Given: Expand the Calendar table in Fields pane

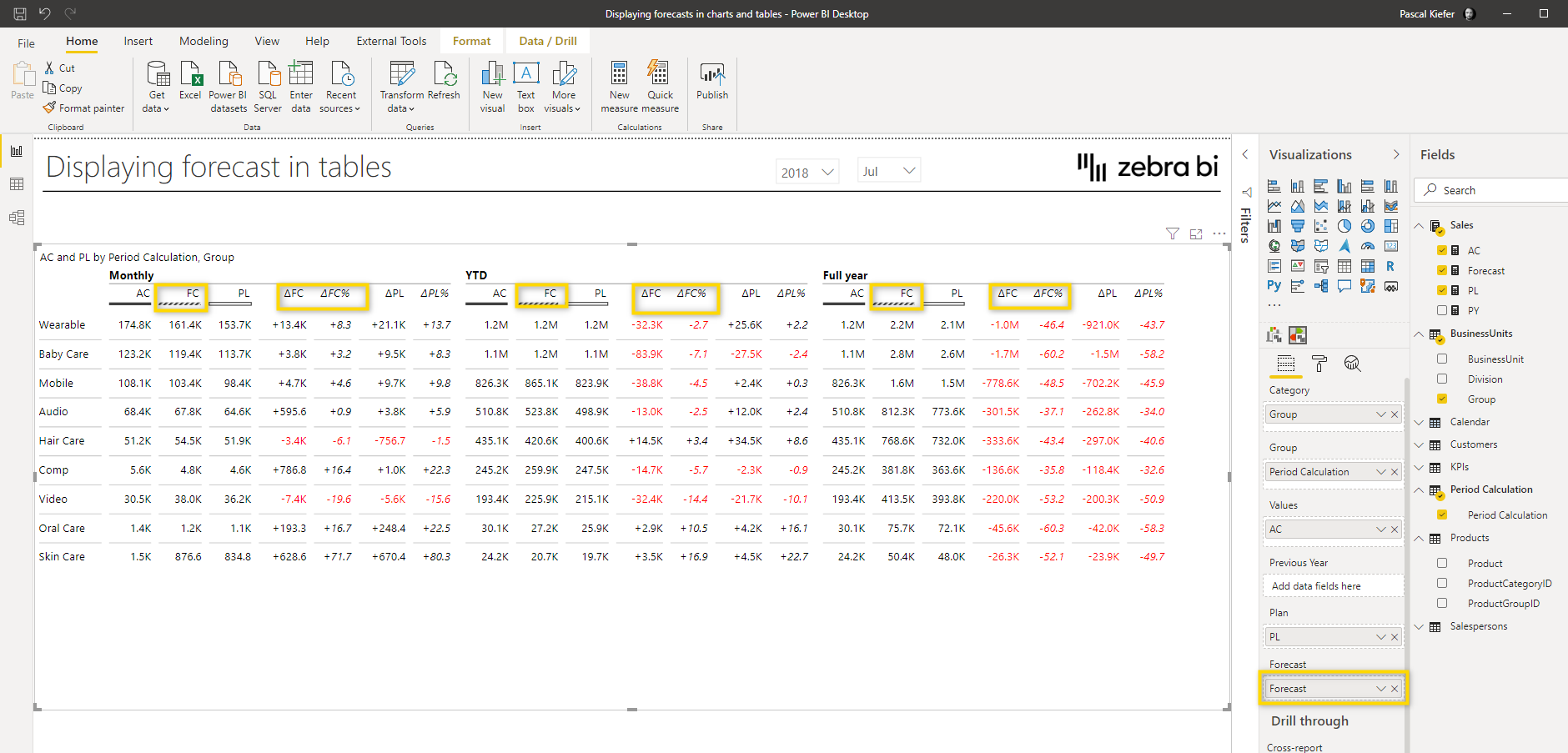Looking at the screenshot, I should [1420, 421].
